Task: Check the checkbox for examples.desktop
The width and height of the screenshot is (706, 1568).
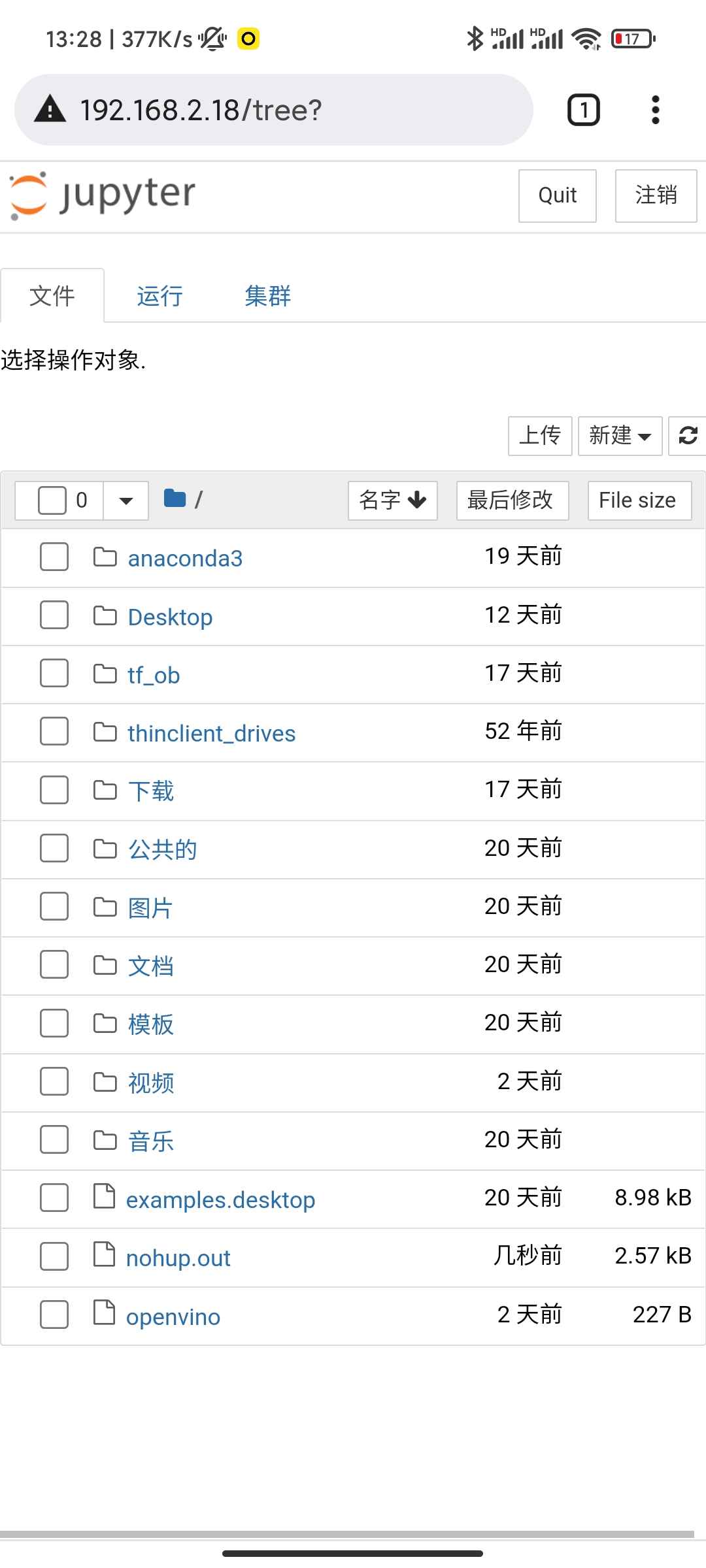Action: (x=54, y=1198)
